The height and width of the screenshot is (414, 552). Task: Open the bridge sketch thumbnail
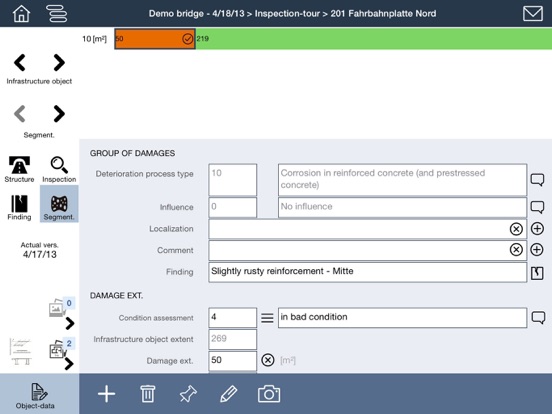pyautogui.click(x=21, y=351)
